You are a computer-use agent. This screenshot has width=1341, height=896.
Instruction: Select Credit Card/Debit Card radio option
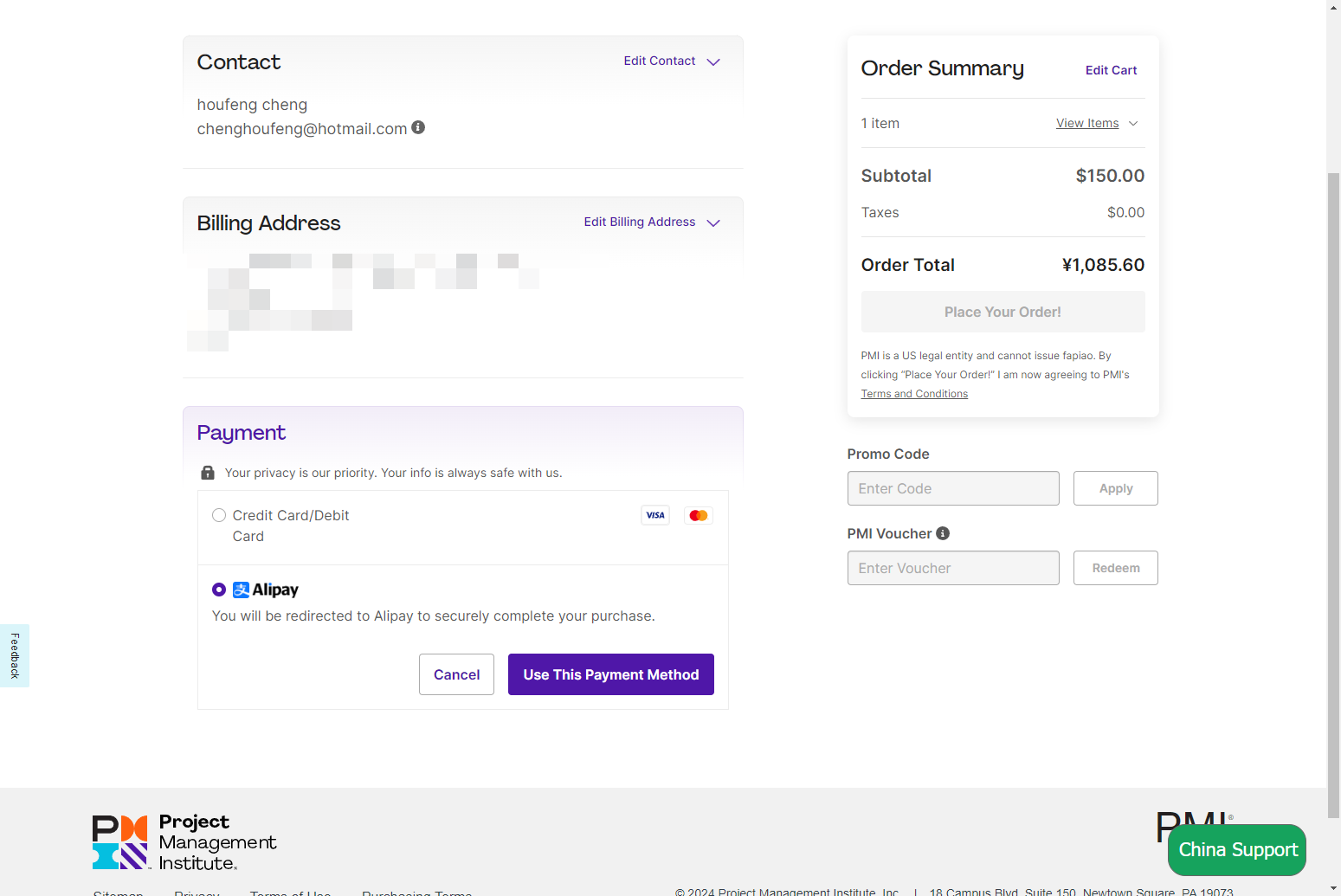pyautogui.click(x=219, y=515)
